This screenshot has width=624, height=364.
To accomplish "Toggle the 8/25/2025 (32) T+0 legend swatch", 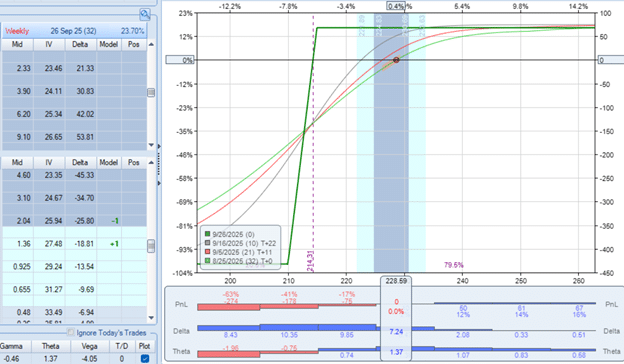I will coord(207,261).
